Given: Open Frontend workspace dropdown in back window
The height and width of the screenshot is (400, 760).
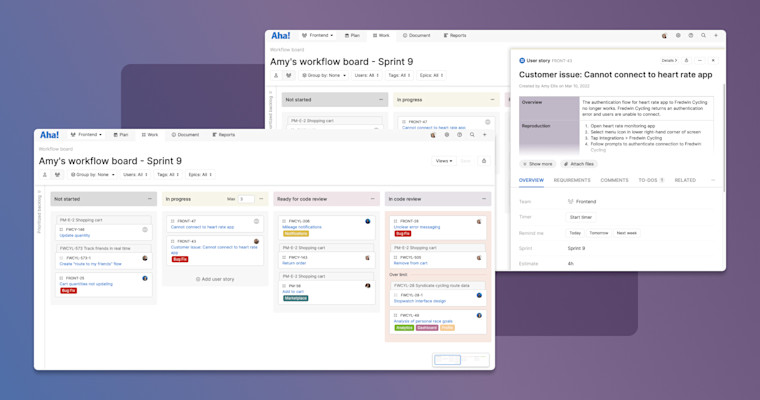Looking at the screenshot, I should pyautogui.click(x=317, y=35).
